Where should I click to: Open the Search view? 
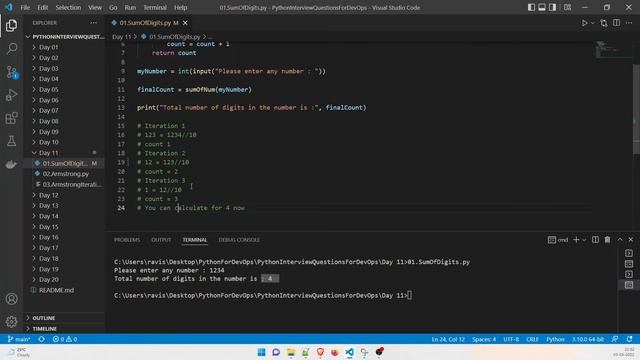[11, 49]
